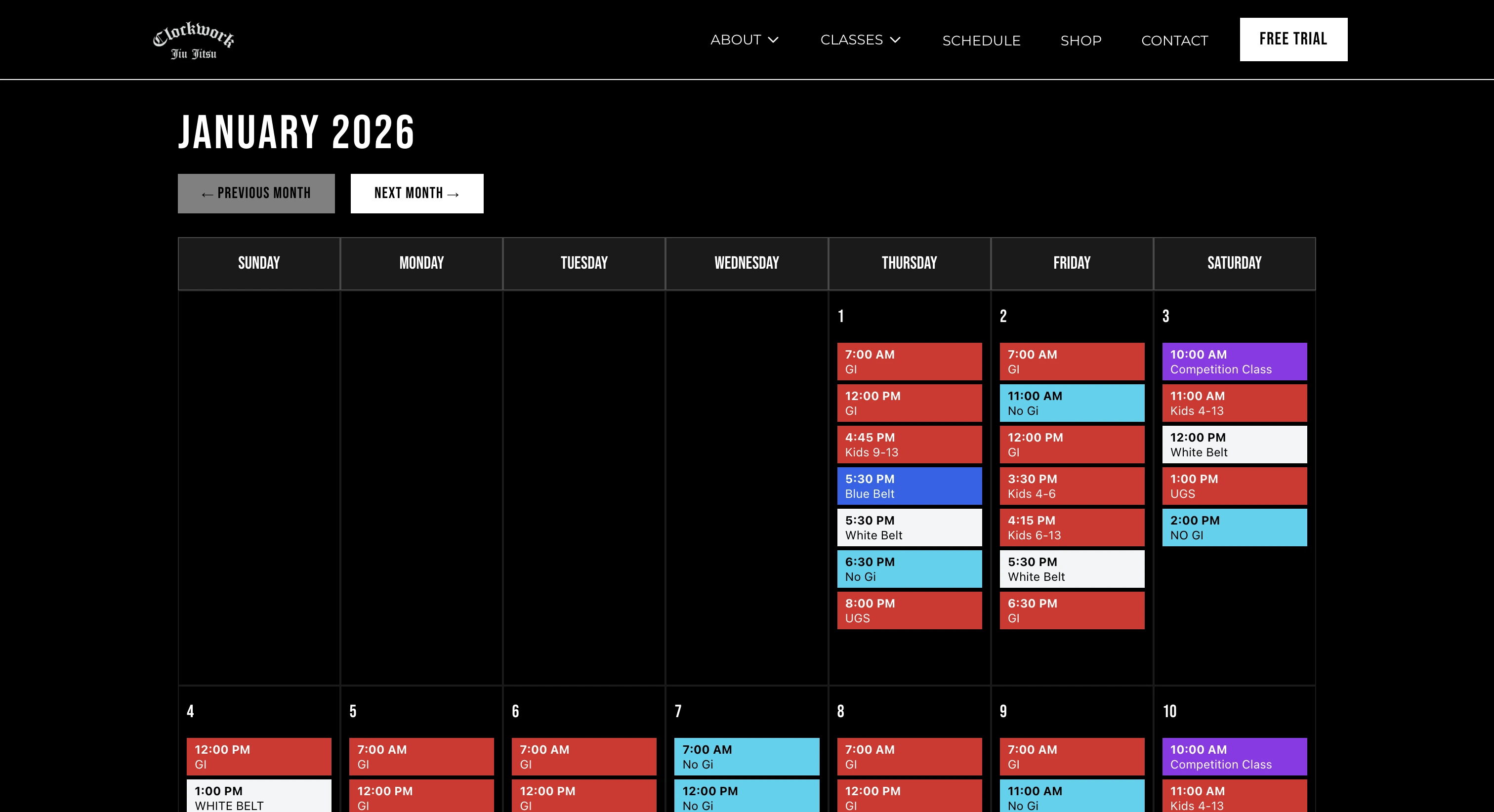
Task: Click the Clockwork Jiu Jitsu logo
Action: tap(193, 40)
